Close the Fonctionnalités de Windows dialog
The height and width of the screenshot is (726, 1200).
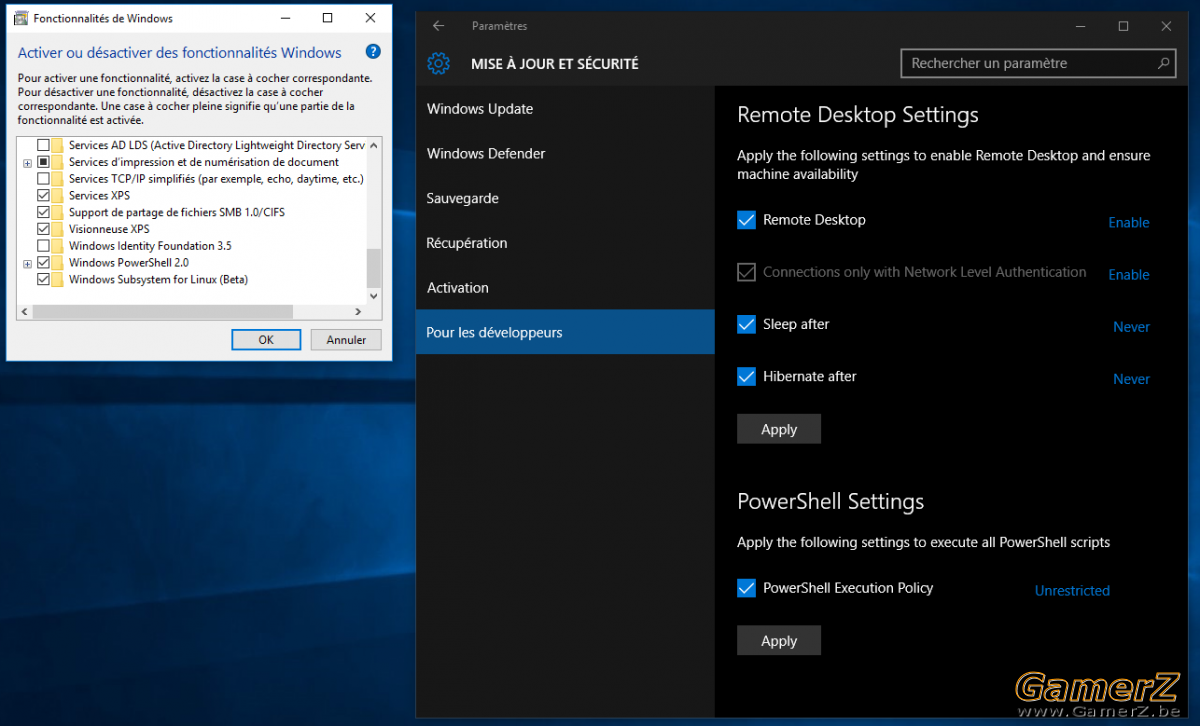pos(370,18)
